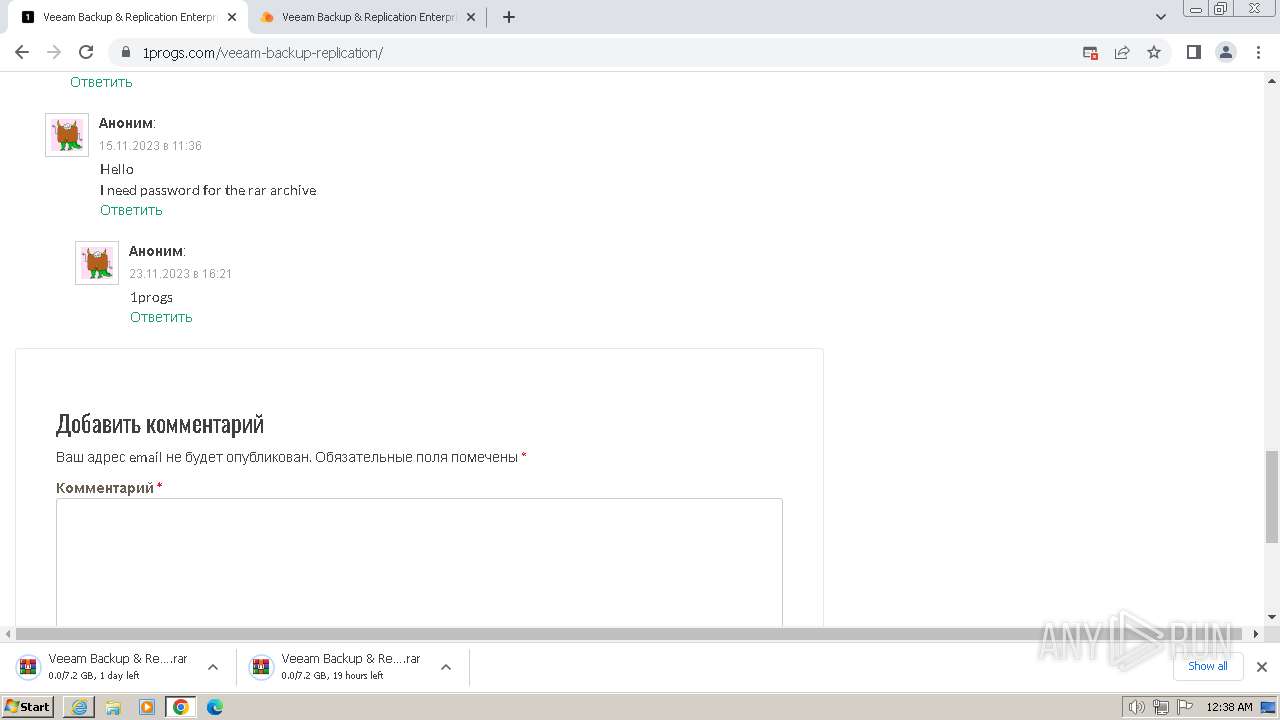Open the Chrome three-dot menu
1280x720 pixels.
tap(1258, 52)
